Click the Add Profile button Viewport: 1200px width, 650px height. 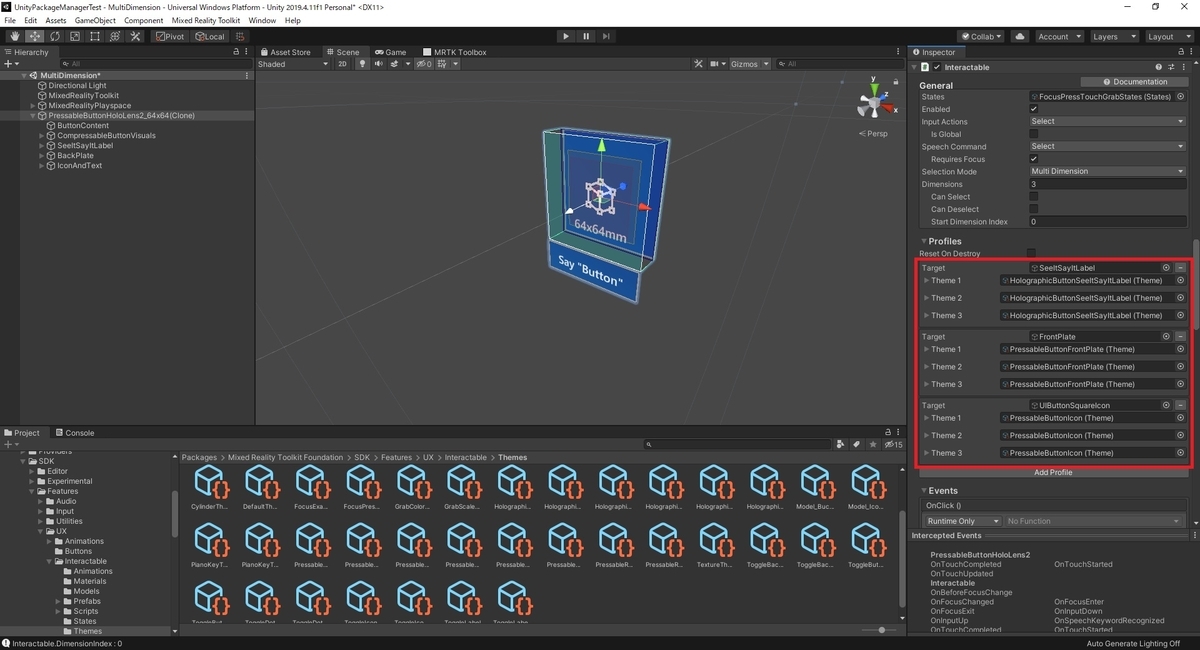click(1053, 472)
